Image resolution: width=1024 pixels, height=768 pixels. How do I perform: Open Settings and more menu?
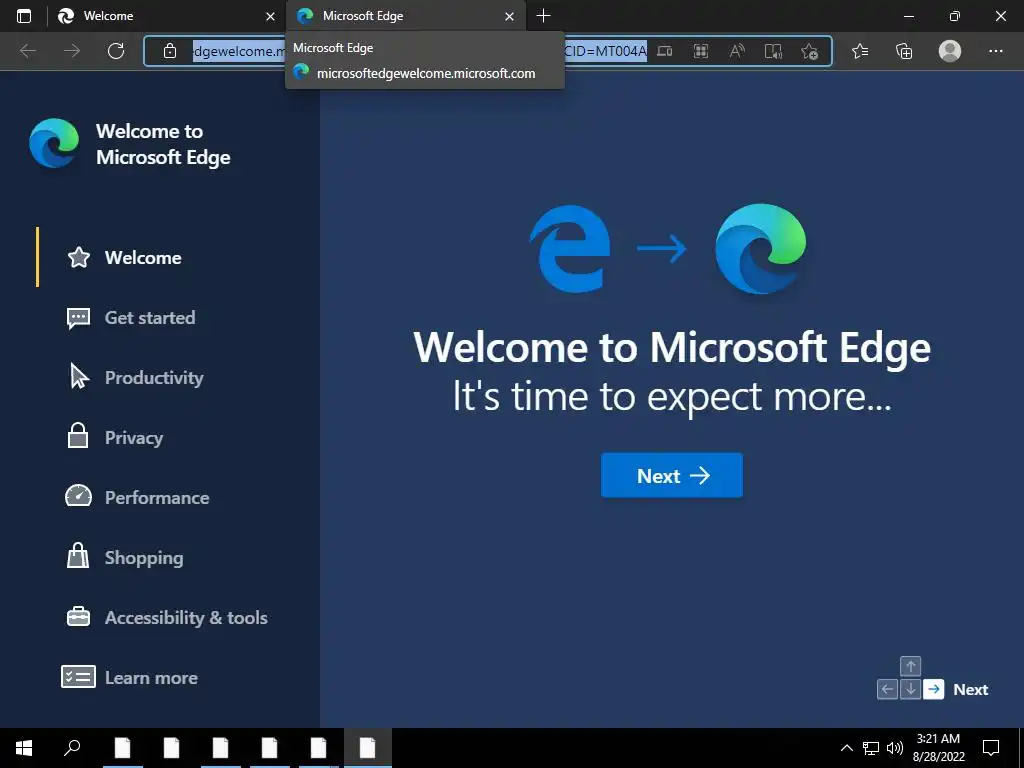[x=995, y=51]
